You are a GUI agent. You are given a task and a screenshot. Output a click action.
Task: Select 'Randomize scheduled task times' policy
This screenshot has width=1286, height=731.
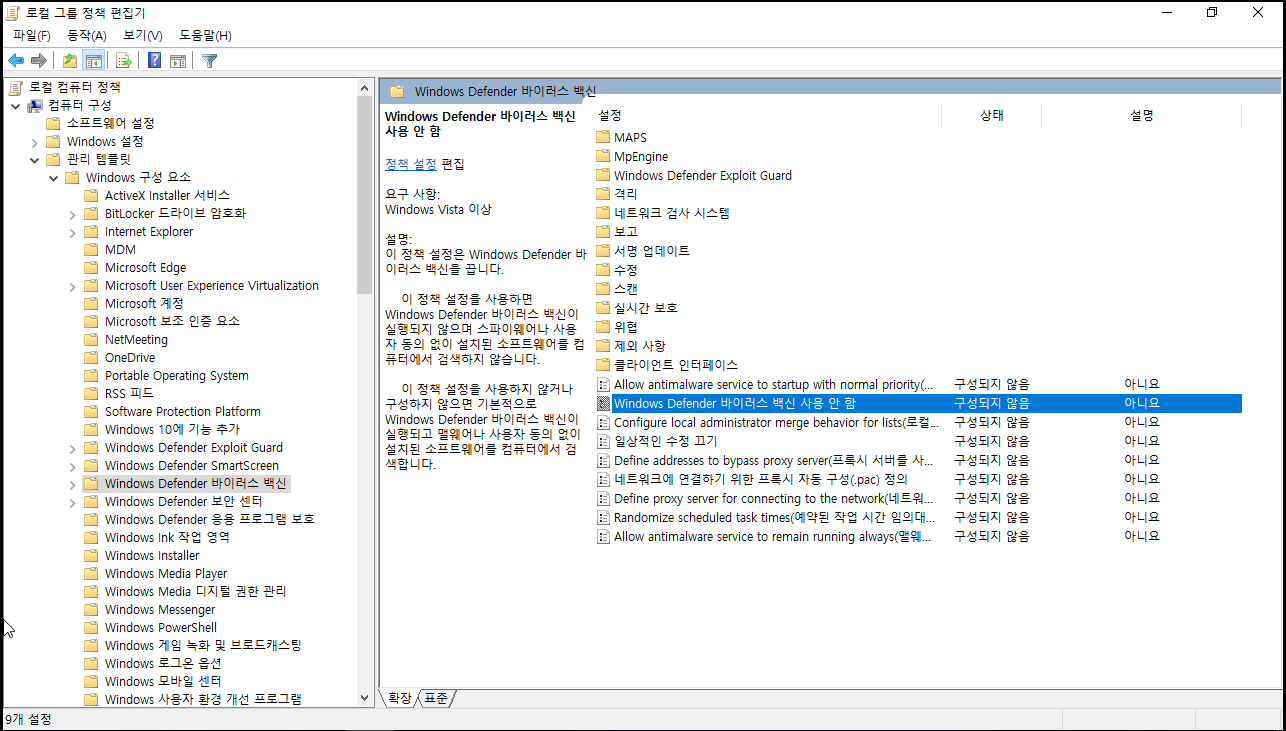(x=918, y=517)
